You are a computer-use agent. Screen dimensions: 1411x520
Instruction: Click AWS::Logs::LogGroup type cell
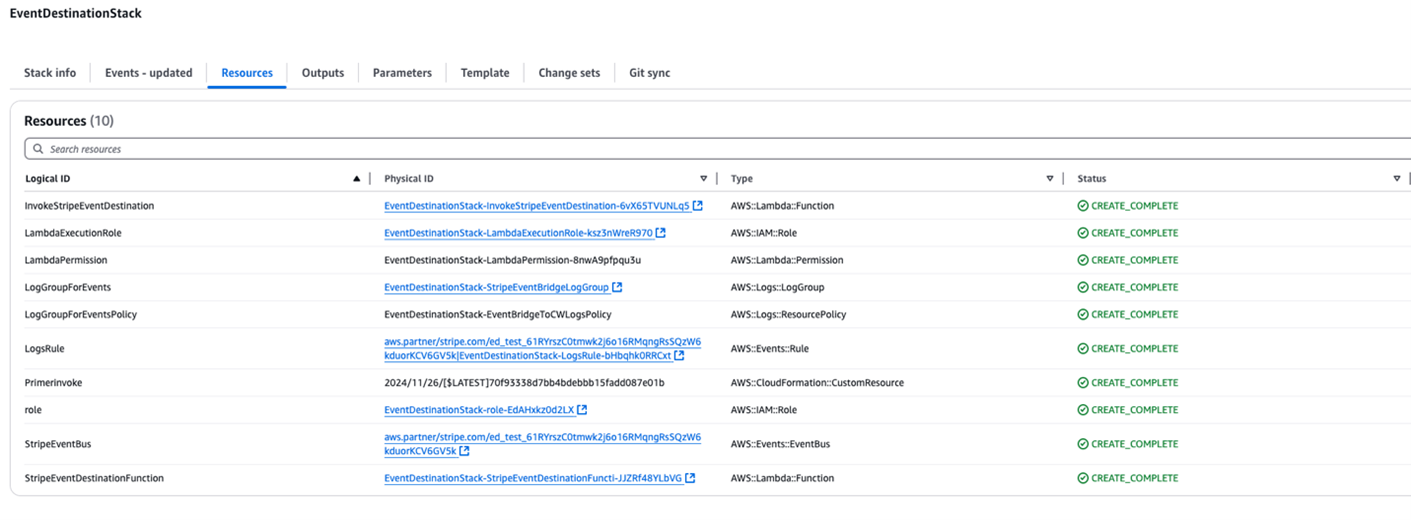pyautogui.click(x=776, y=287)
